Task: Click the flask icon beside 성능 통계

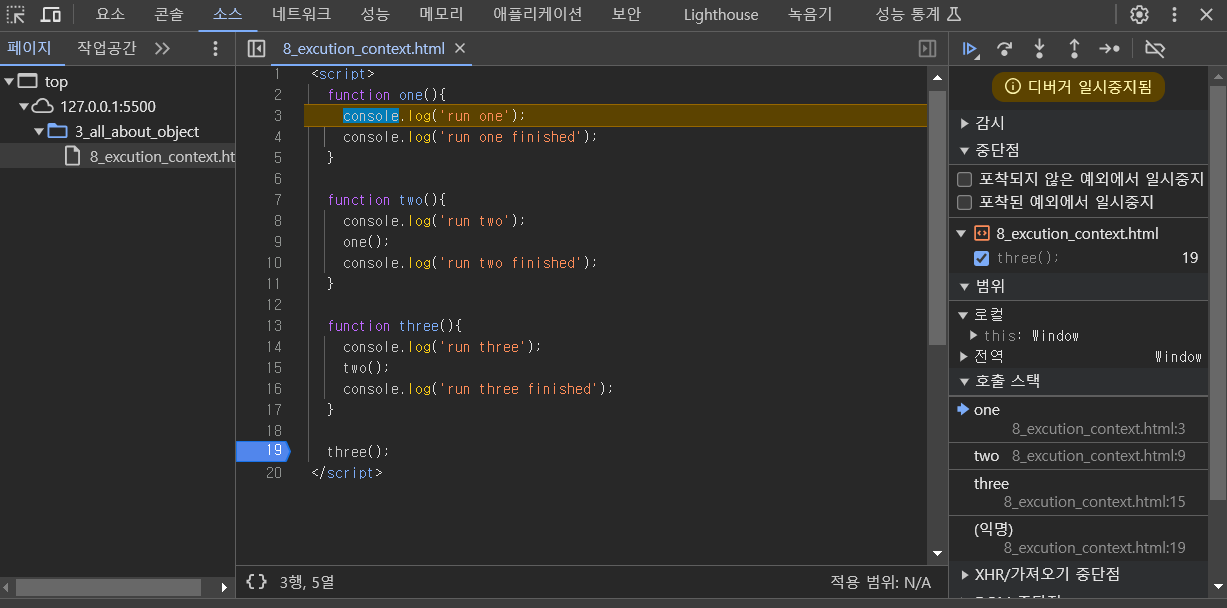Action: (x=953, y=15)
